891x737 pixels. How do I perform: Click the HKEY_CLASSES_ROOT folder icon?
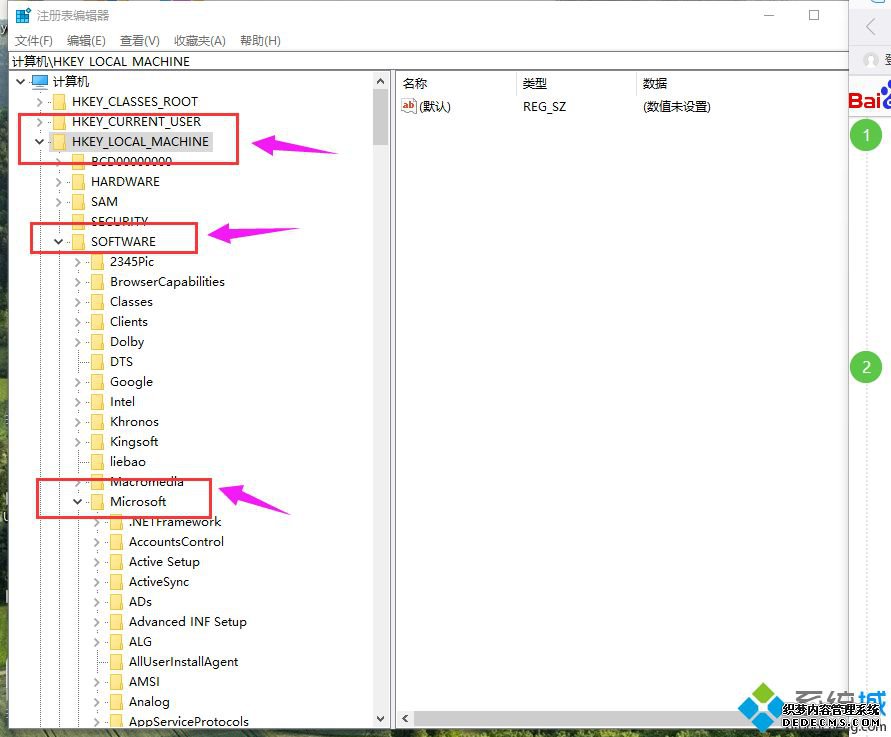click(59, 102)
